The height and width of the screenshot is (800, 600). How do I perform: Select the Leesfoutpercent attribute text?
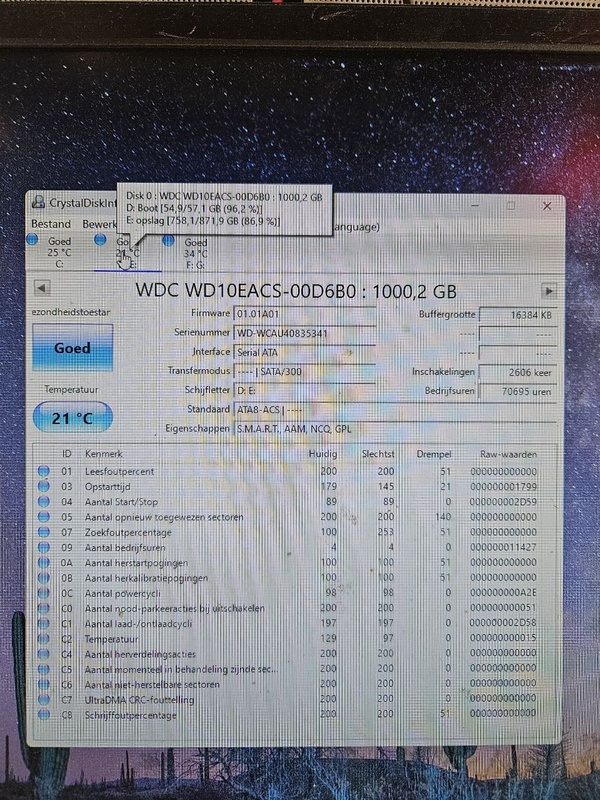pos(119,471)
